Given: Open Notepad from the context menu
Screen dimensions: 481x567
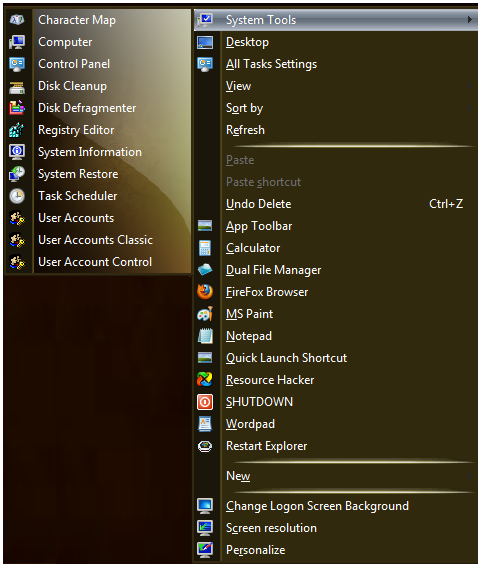Looking at the screenshot, I should point(336,336).
